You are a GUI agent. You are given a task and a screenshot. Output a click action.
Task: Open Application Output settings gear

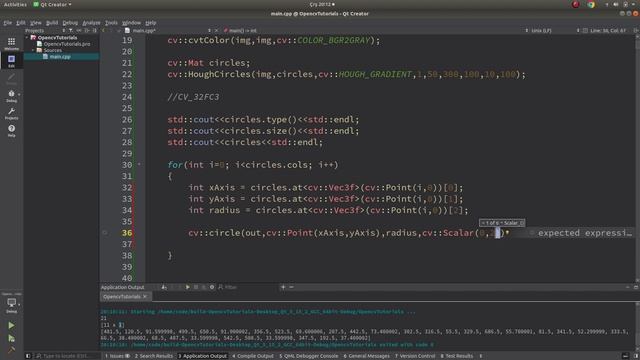pyautogui.click(x=212, y=287)
